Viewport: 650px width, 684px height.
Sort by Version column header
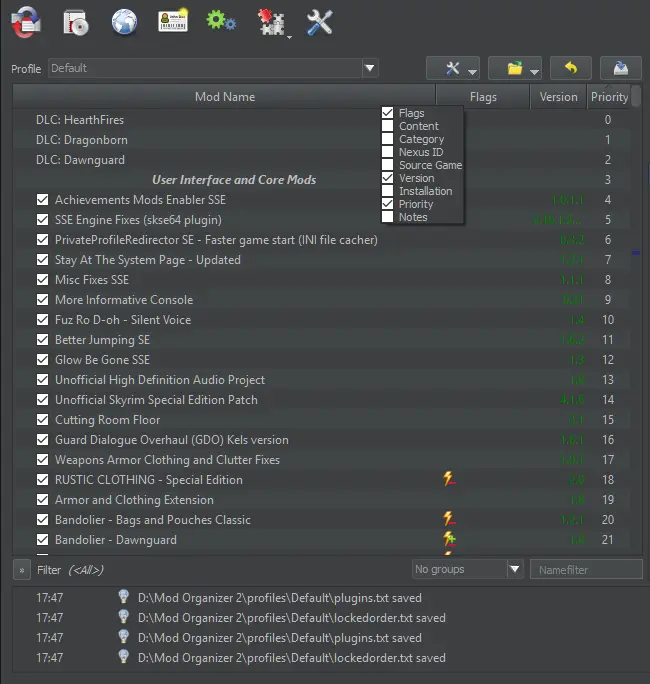point(558,97)
